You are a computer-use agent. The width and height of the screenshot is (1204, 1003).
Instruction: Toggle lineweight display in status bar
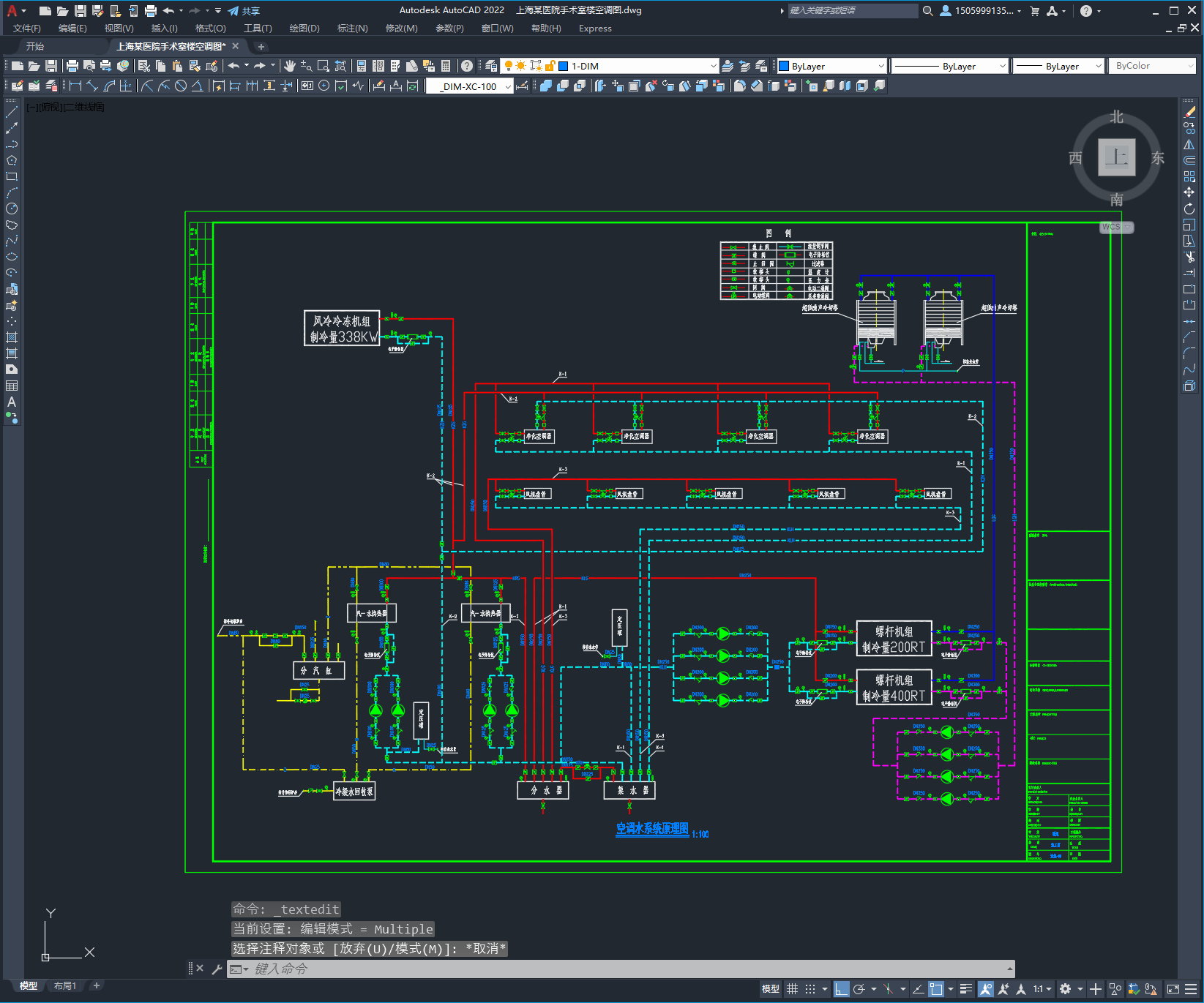pos(966,989)
